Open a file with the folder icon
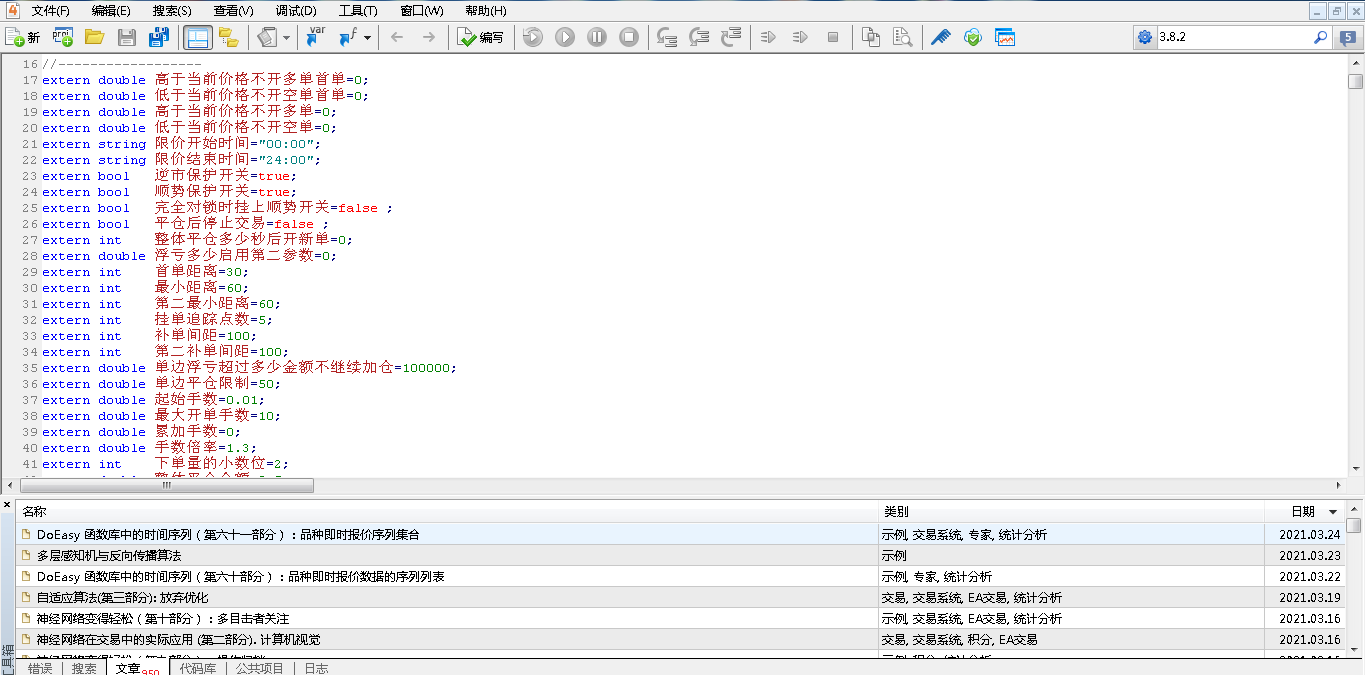 tap(94, 37)
